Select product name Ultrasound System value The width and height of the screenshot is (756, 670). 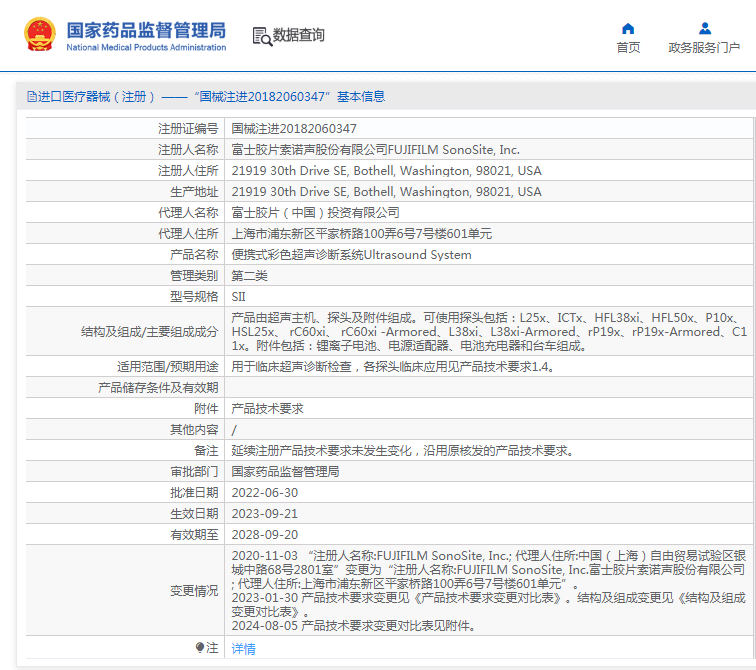351,255
